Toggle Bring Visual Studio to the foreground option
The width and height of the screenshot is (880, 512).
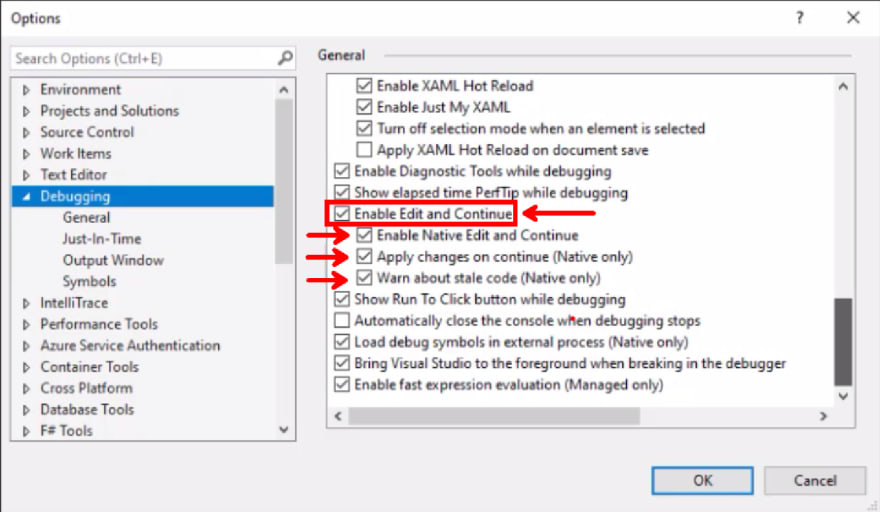[342, 363]
